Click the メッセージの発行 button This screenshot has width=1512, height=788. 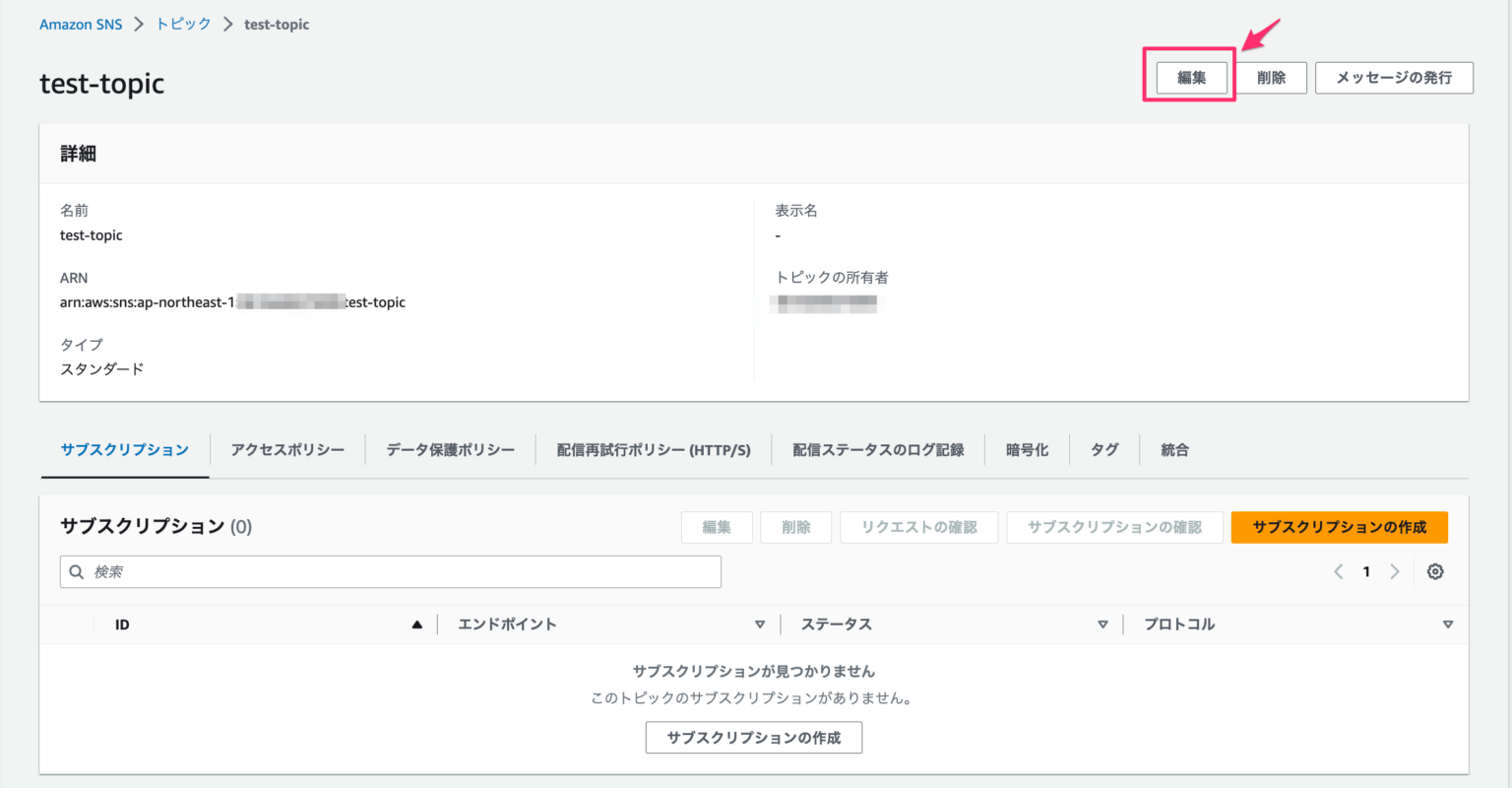pyautogui.click(x=1394, y=77)
